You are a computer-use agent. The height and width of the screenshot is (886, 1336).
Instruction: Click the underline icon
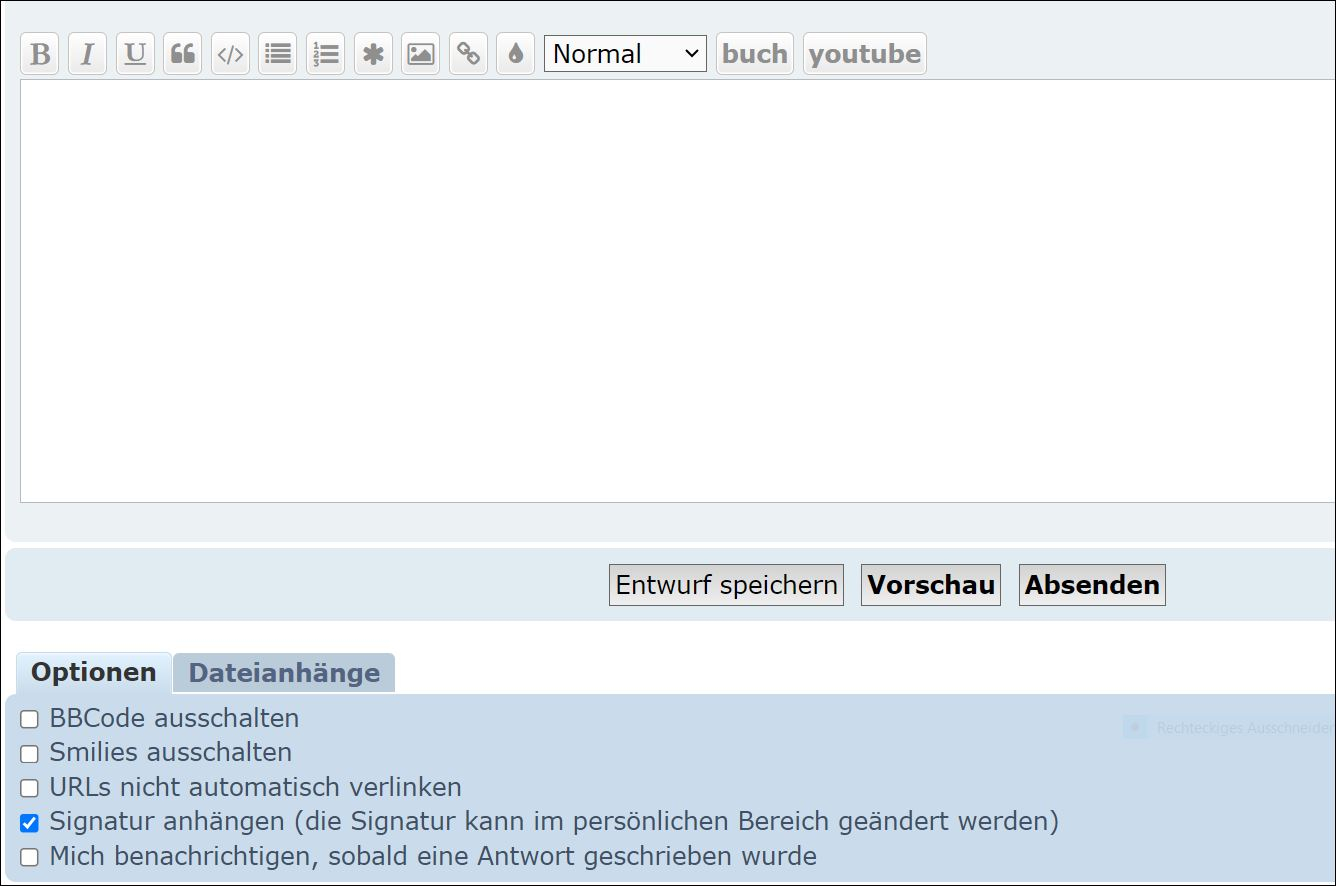135,54
